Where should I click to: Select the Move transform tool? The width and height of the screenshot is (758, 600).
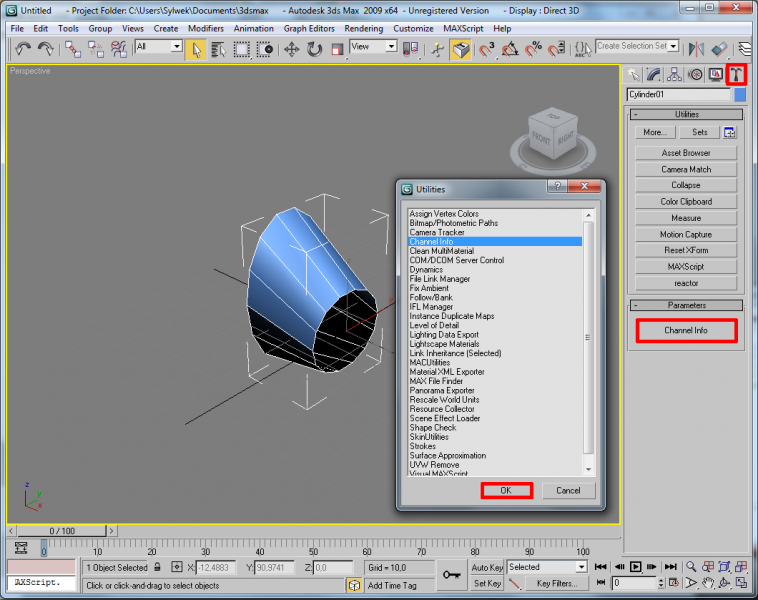click(x=292, y=48)
